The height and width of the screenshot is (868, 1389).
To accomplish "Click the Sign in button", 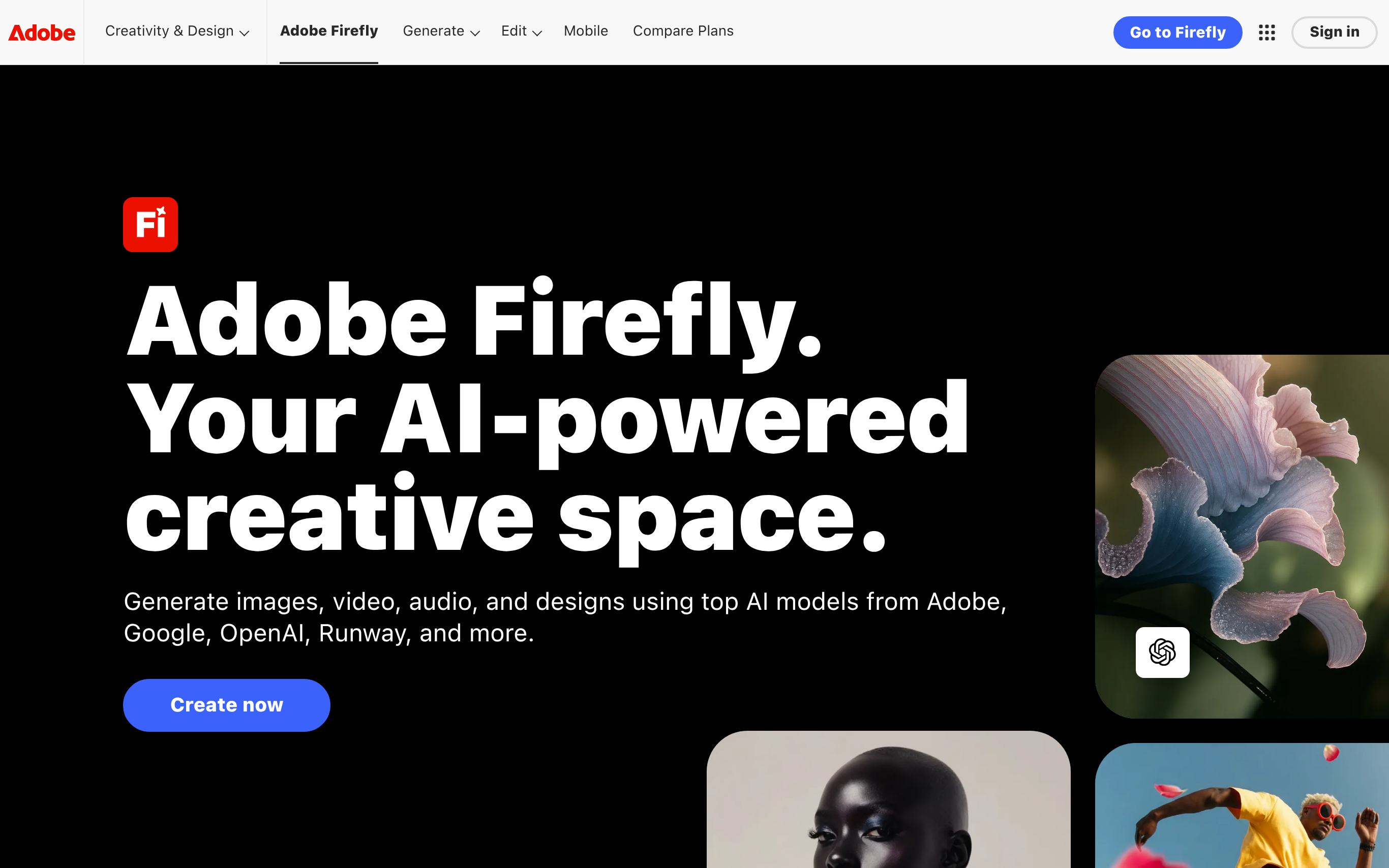I will point(1335,32).
